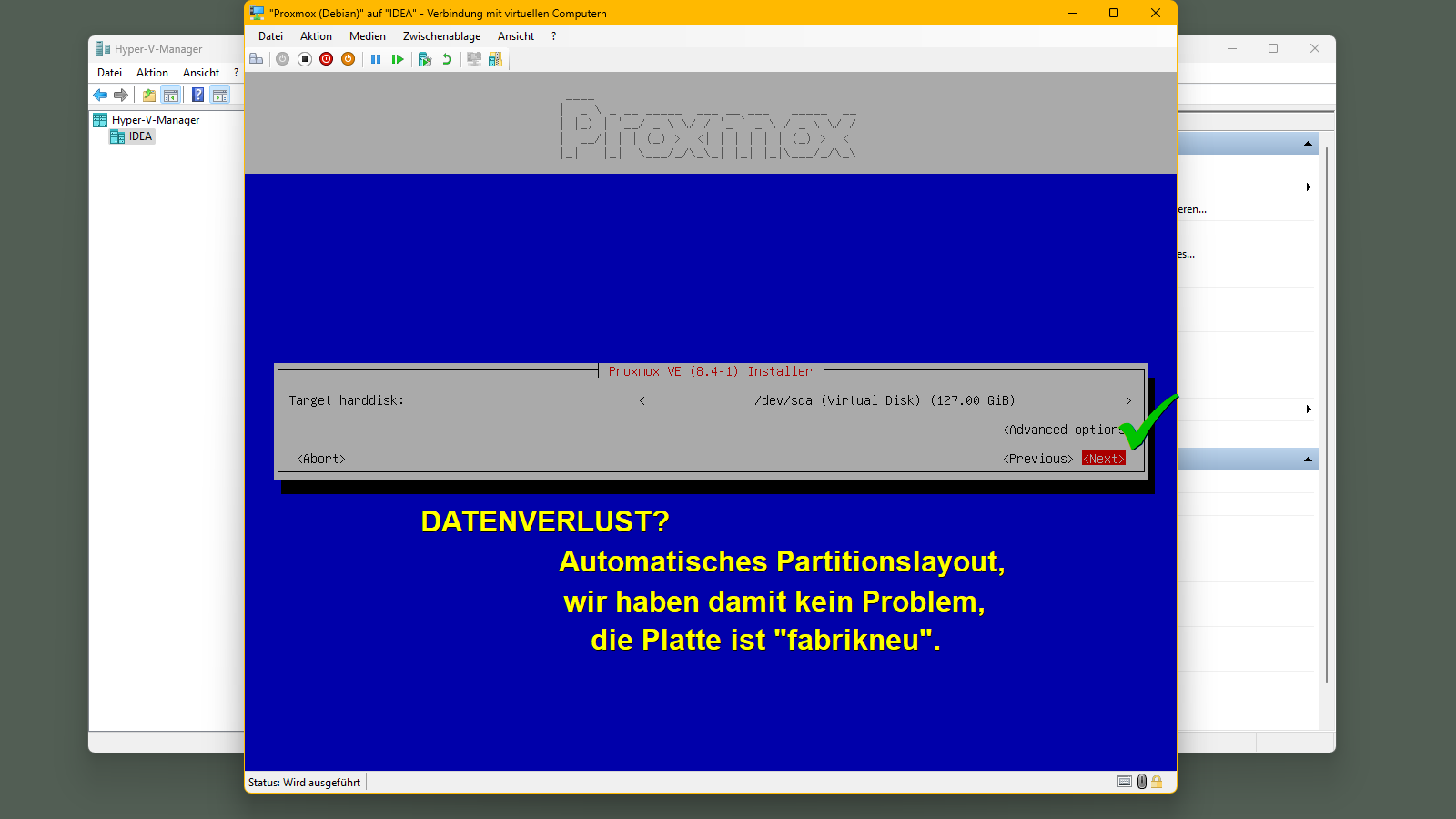Open the Zwischenablage menu
1456x819 pixels.
[x=441, y=36]
